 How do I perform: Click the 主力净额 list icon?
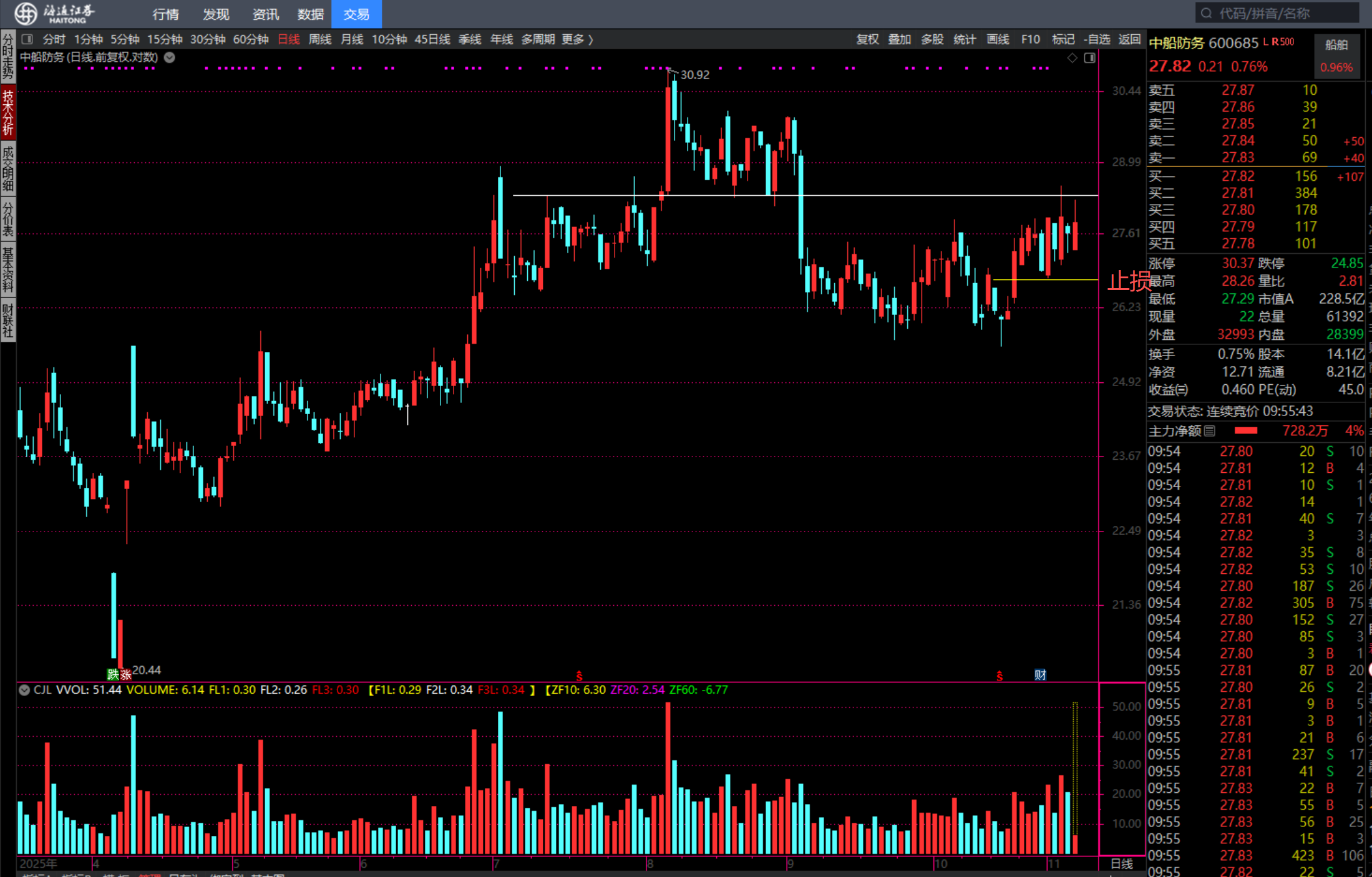tap(1209, 431)
